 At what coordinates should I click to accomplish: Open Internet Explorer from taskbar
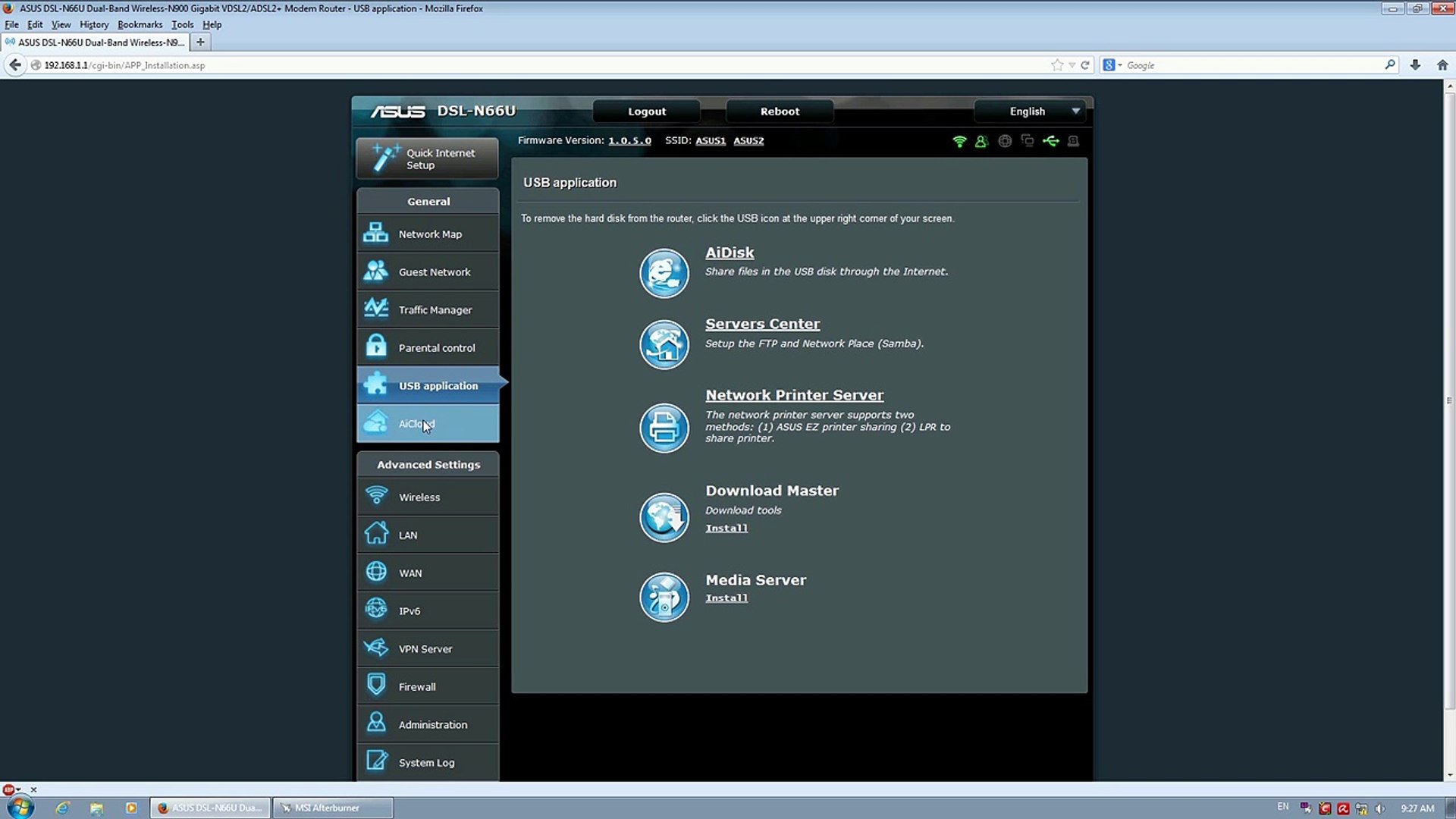62,808
